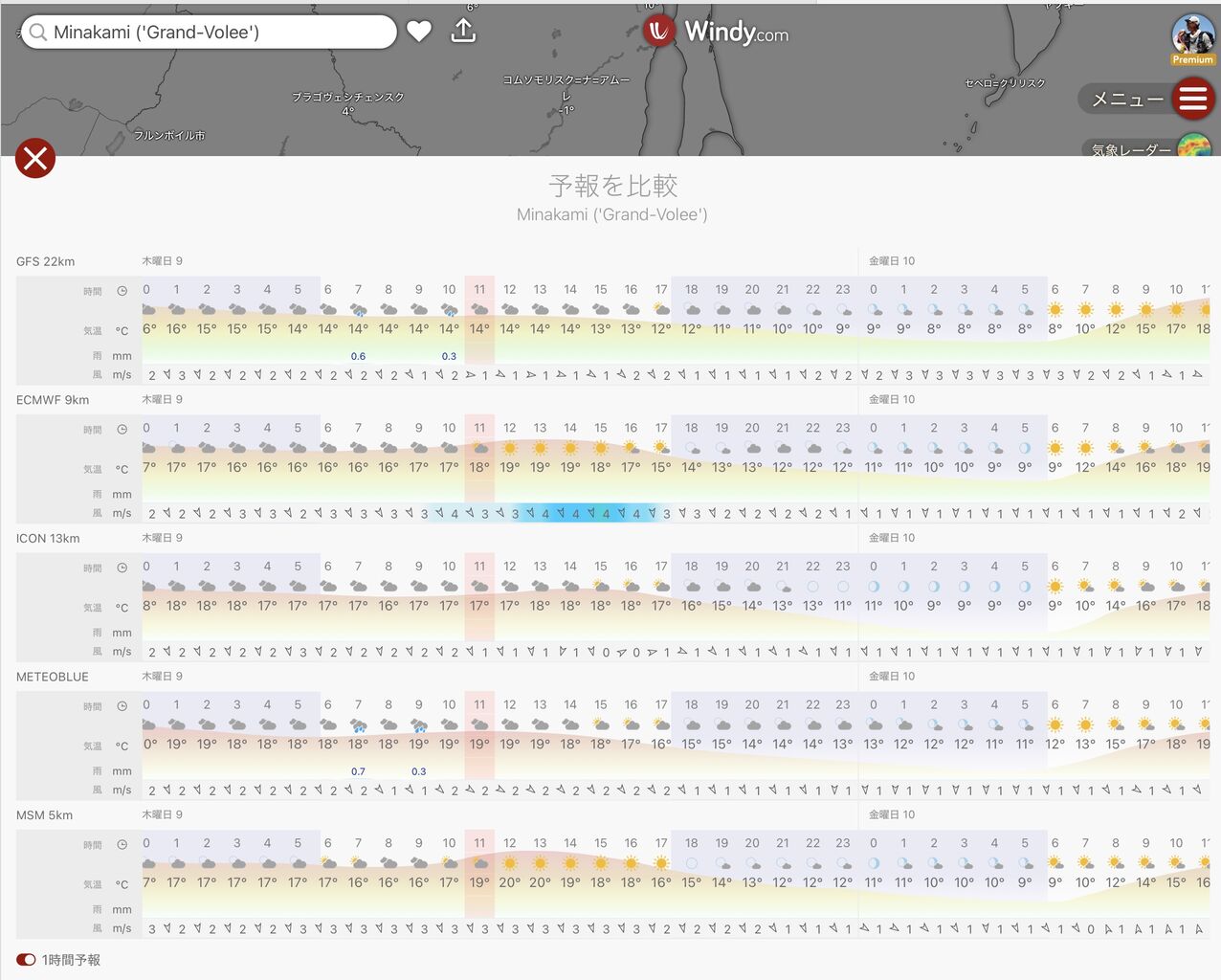Close the forecast comparison panel
1221x980 pixels.
coord(35,158)
